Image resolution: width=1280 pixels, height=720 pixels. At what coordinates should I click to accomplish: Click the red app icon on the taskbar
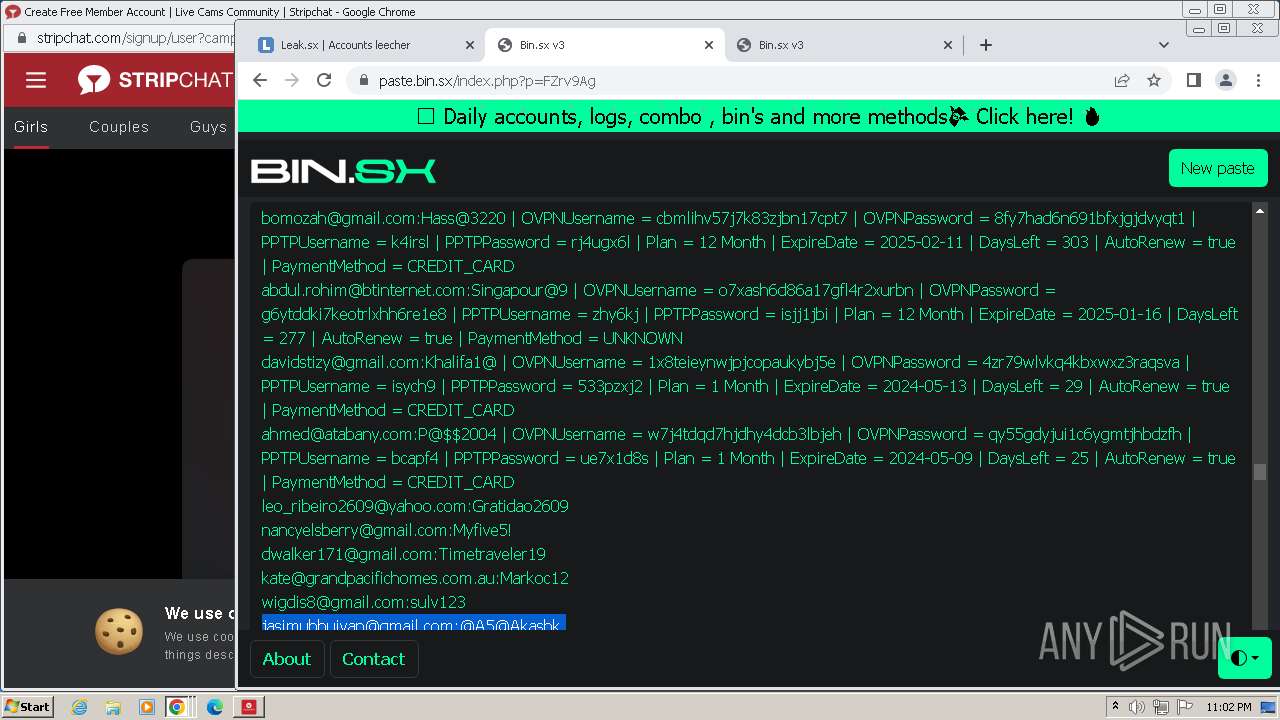[249, 707]
